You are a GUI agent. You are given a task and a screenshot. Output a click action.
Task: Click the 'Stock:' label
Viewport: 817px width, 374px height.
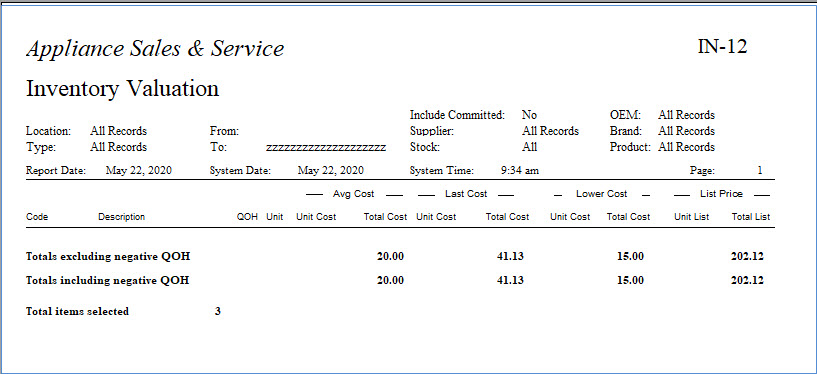tap(425, 147)
